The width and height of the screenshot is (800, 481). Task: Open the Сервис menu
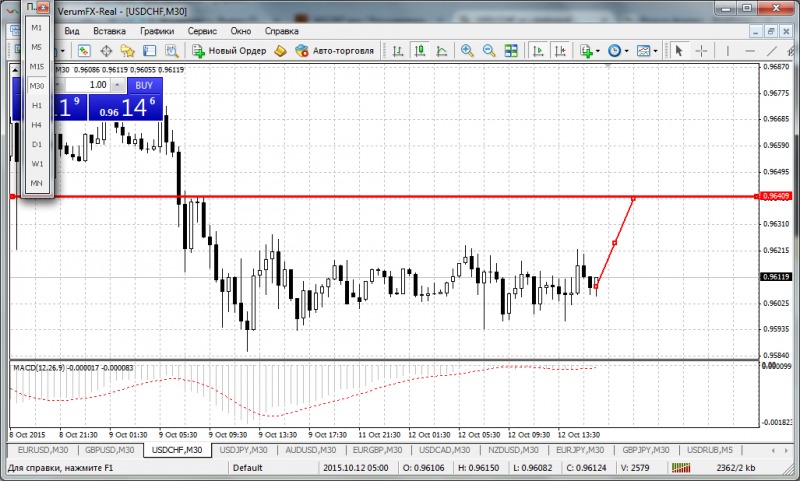[x=202, y=31]
